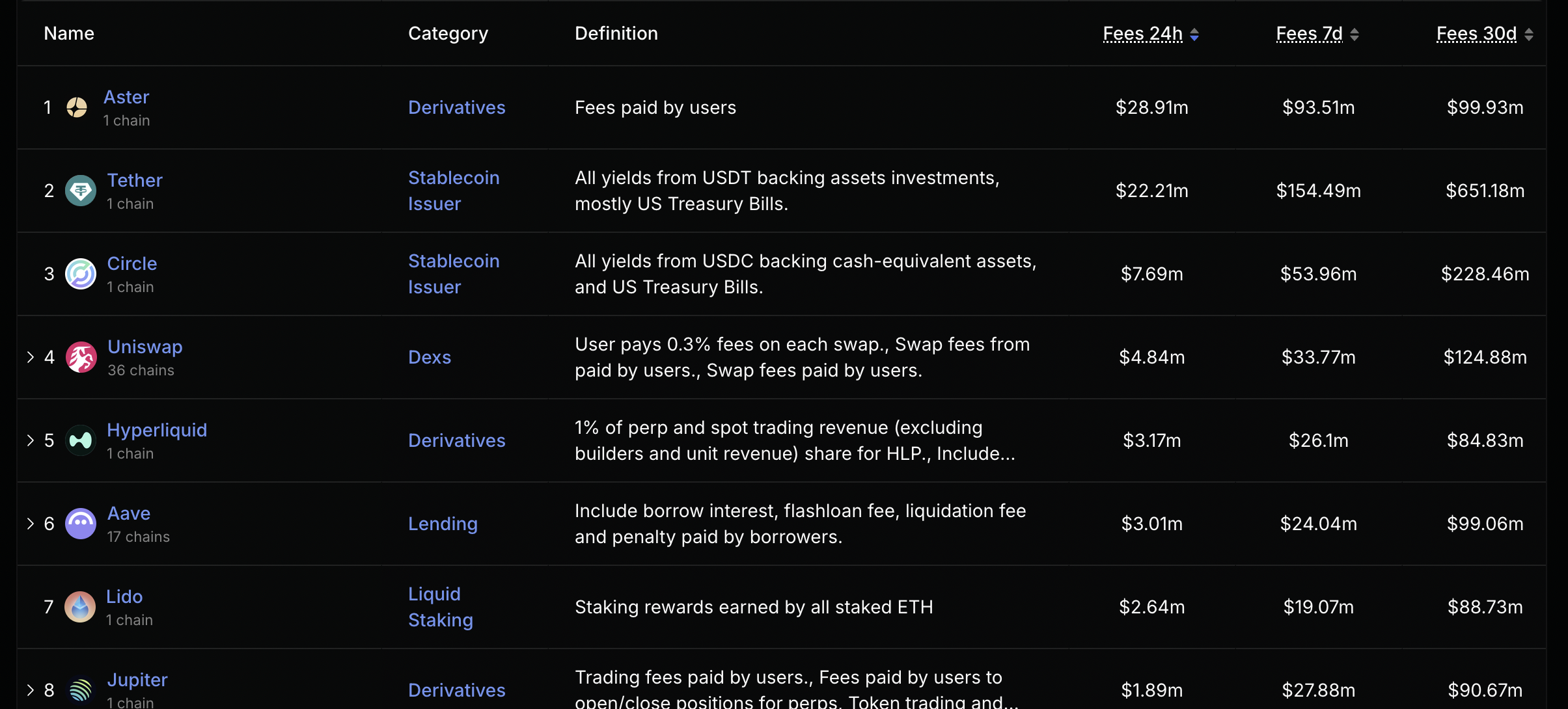Image resolution: width=1568 pixels, height=709 pixels.
Task: Open the Lido protocol page
Action: tap(124, 596)
